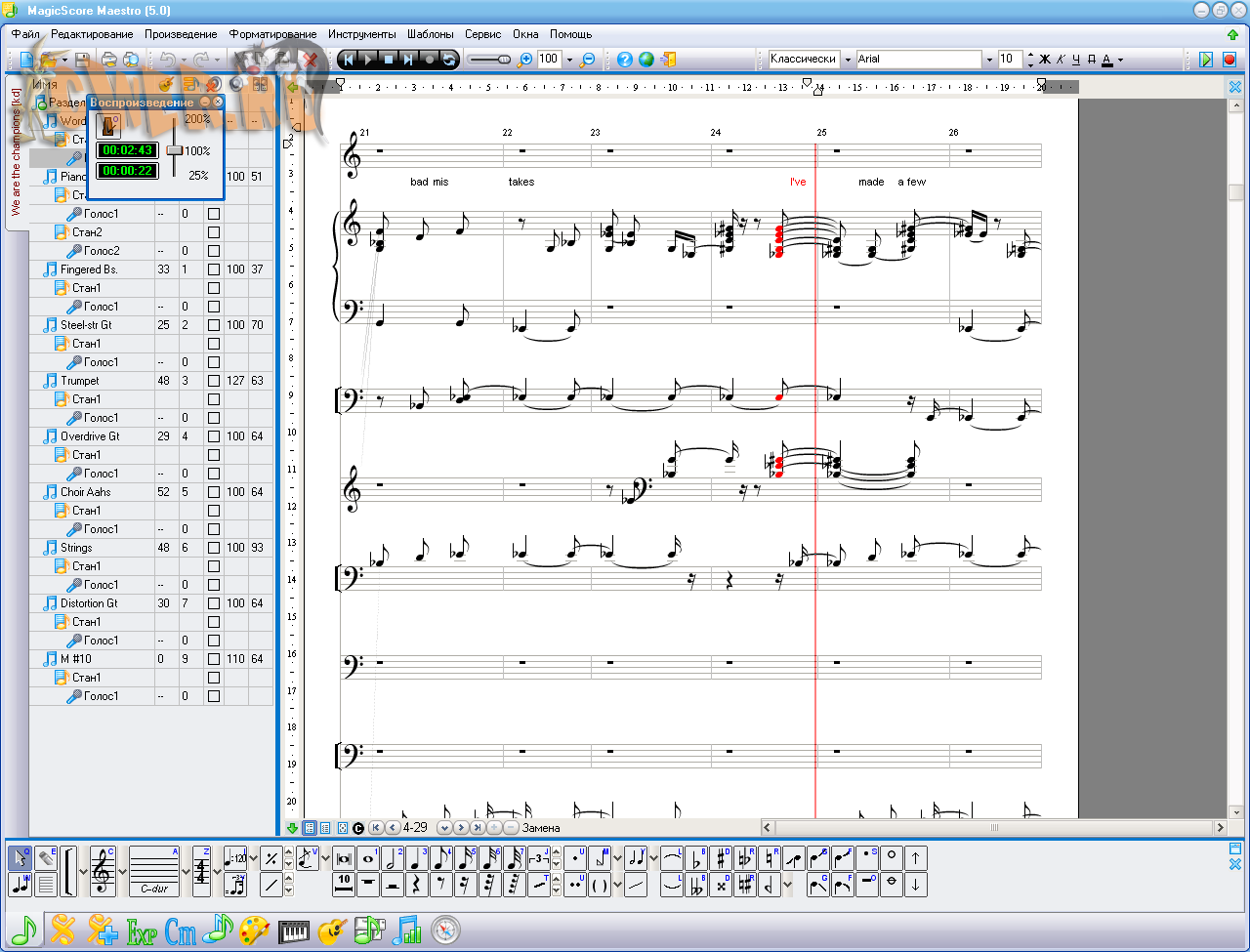Expand the zoom percentage dropdown next to 100
This screenshot has height=952, width=1250.
coord(569,60)
